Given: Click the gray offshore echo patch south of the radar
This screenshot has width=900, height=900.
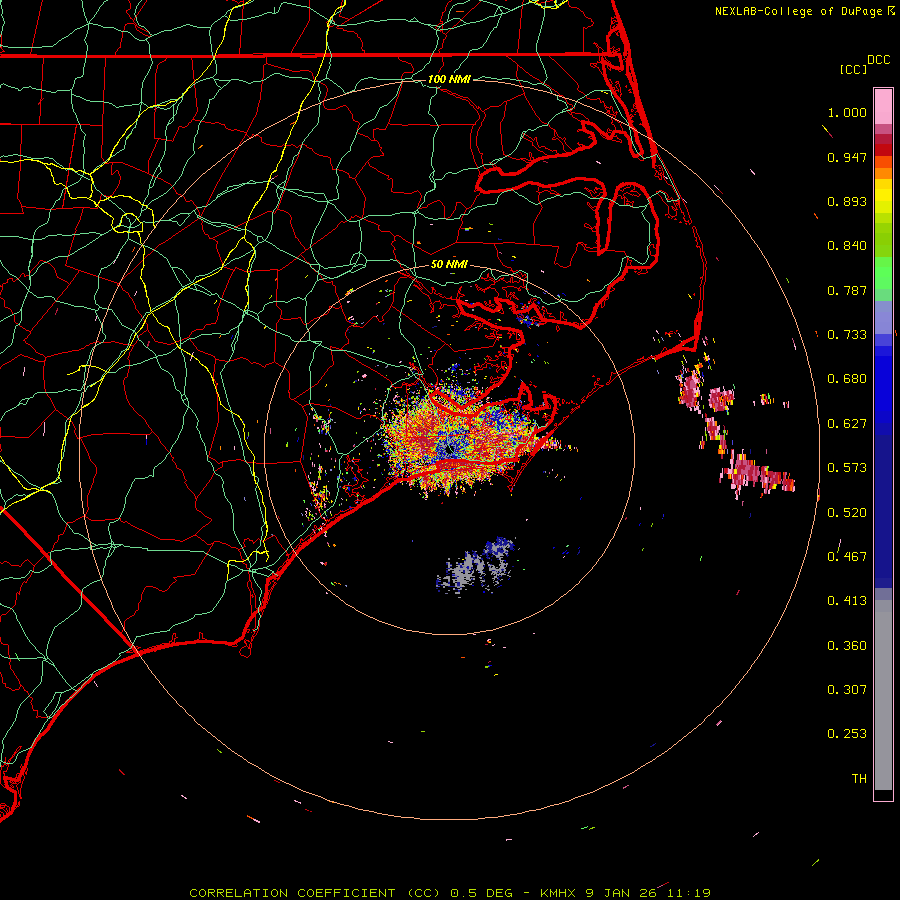Looking at the screenshot, I should [476, 567].
